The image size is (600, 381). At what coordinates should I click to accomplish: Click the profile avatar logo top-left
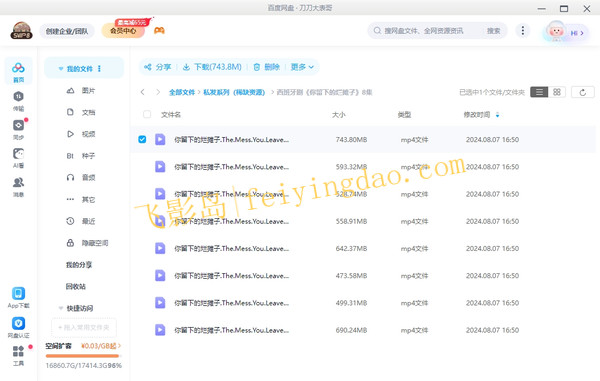click(21, 31)
